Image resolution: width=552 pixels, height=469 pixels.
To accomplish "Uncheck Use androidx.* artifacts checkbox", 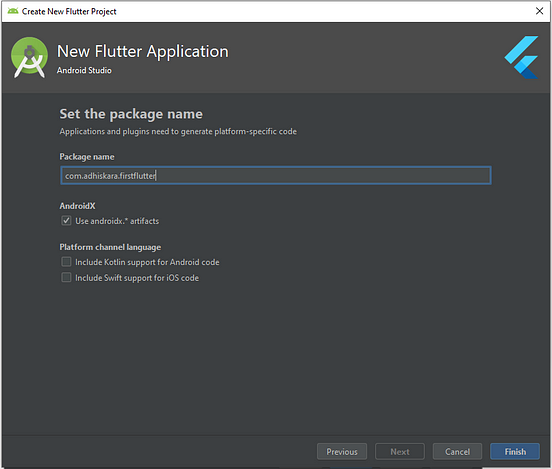I will [66, 221].
